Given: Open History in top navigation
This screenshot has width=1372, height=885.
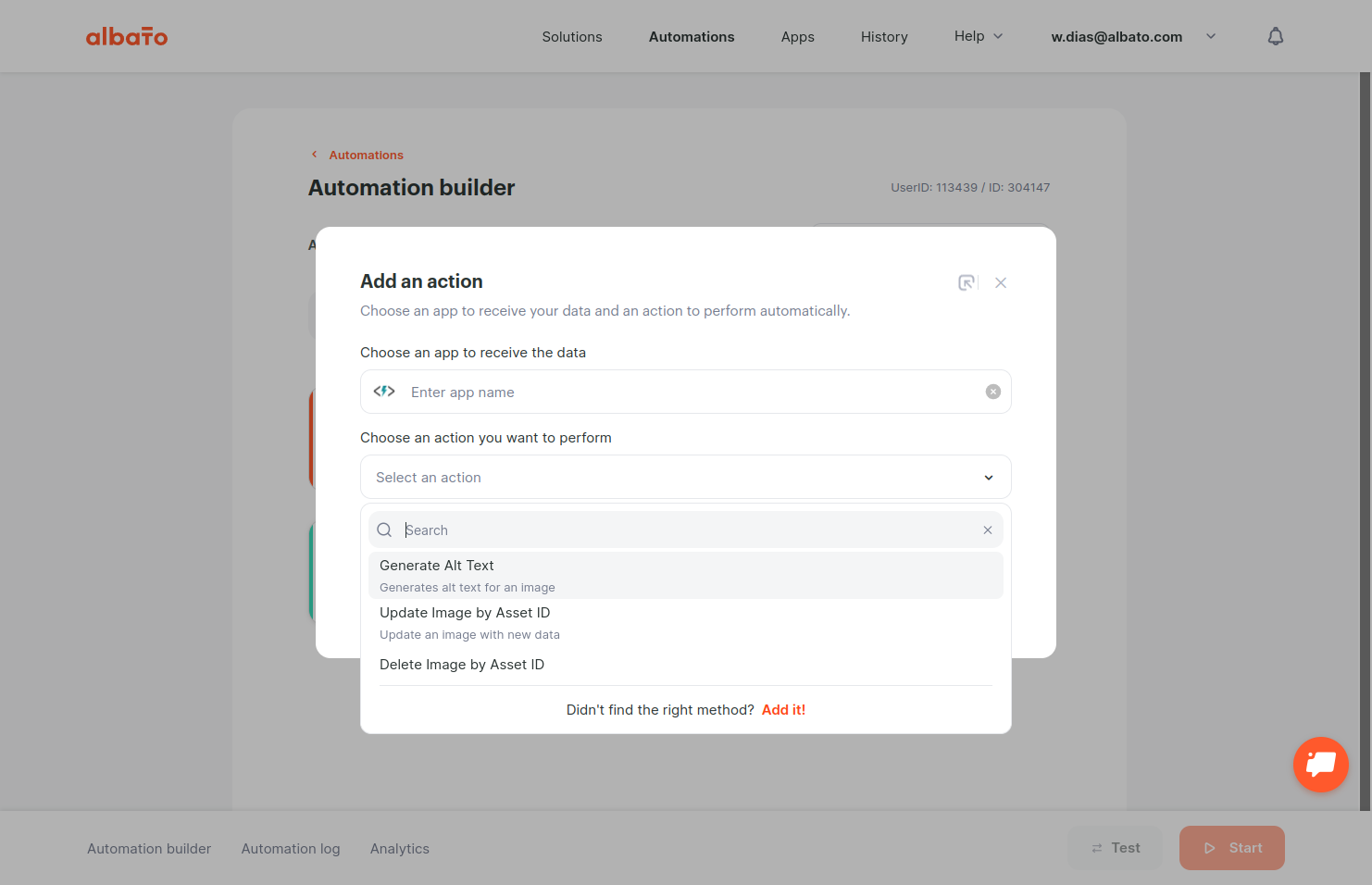Looking at the screenshot, I should pos(884,37).
